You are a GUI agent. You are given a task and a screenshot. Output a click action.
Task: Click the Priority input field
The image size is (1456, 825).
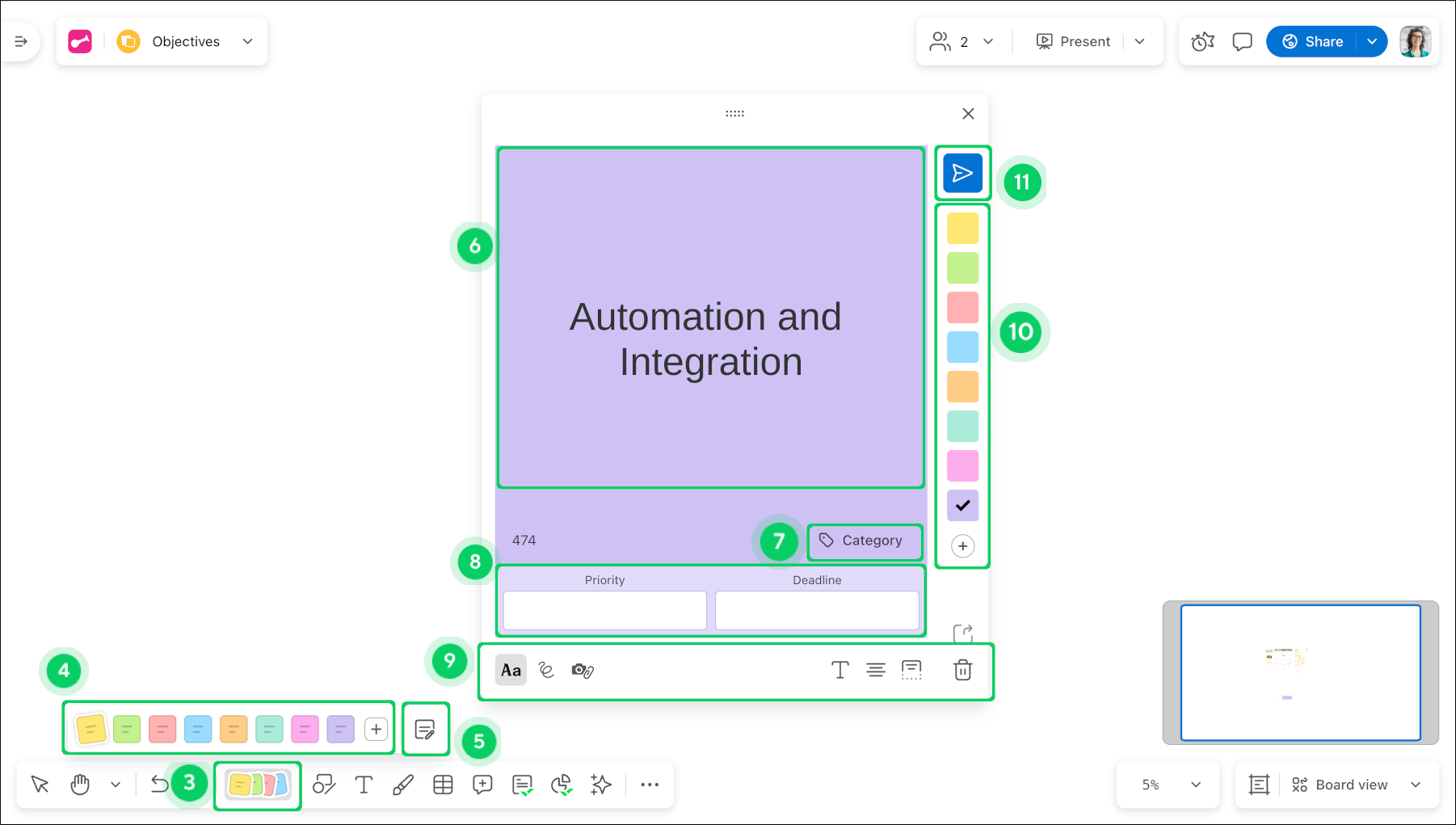(x=604, y=610)
